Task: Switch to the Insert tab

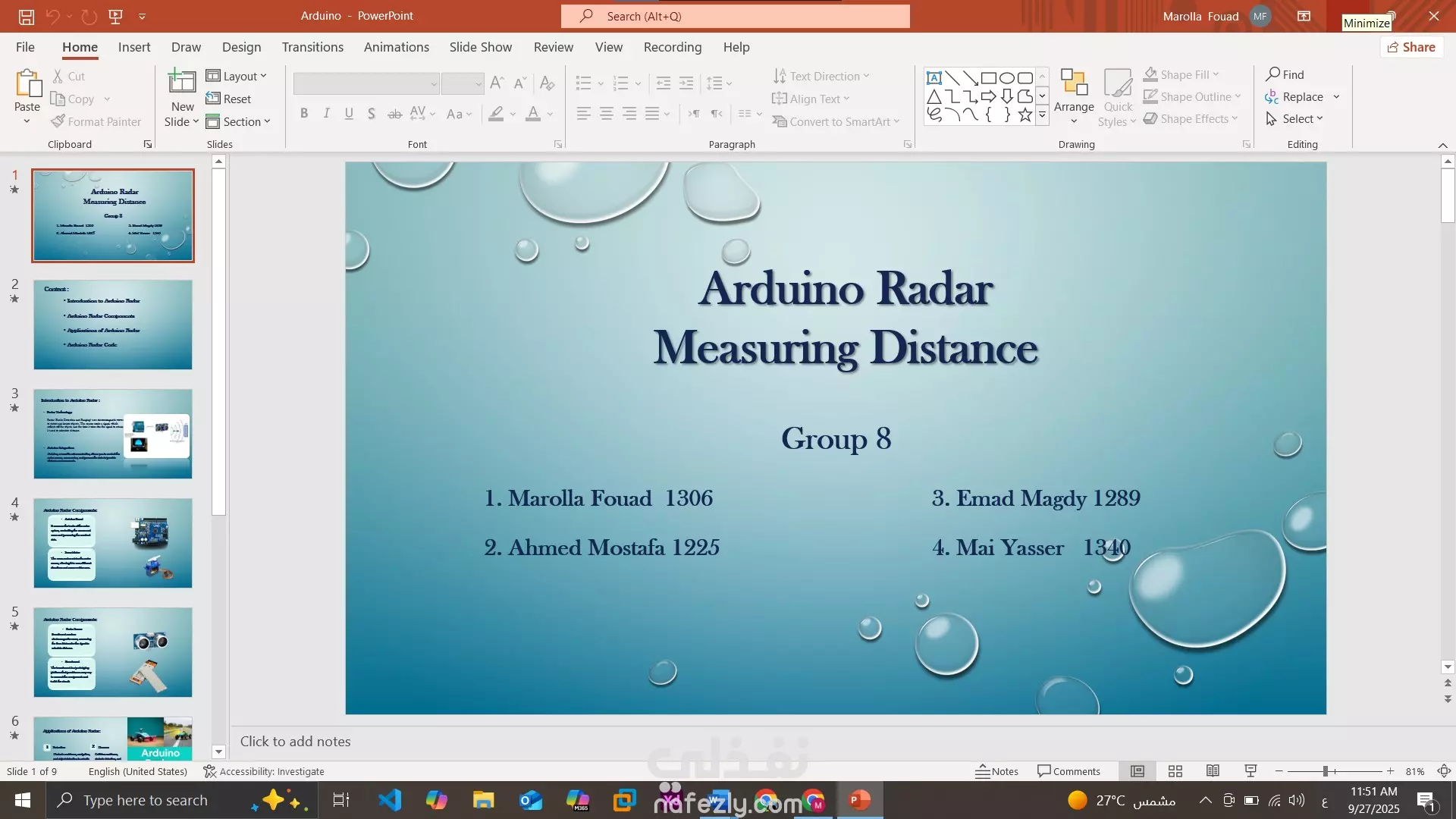Action: coord(134,47)
